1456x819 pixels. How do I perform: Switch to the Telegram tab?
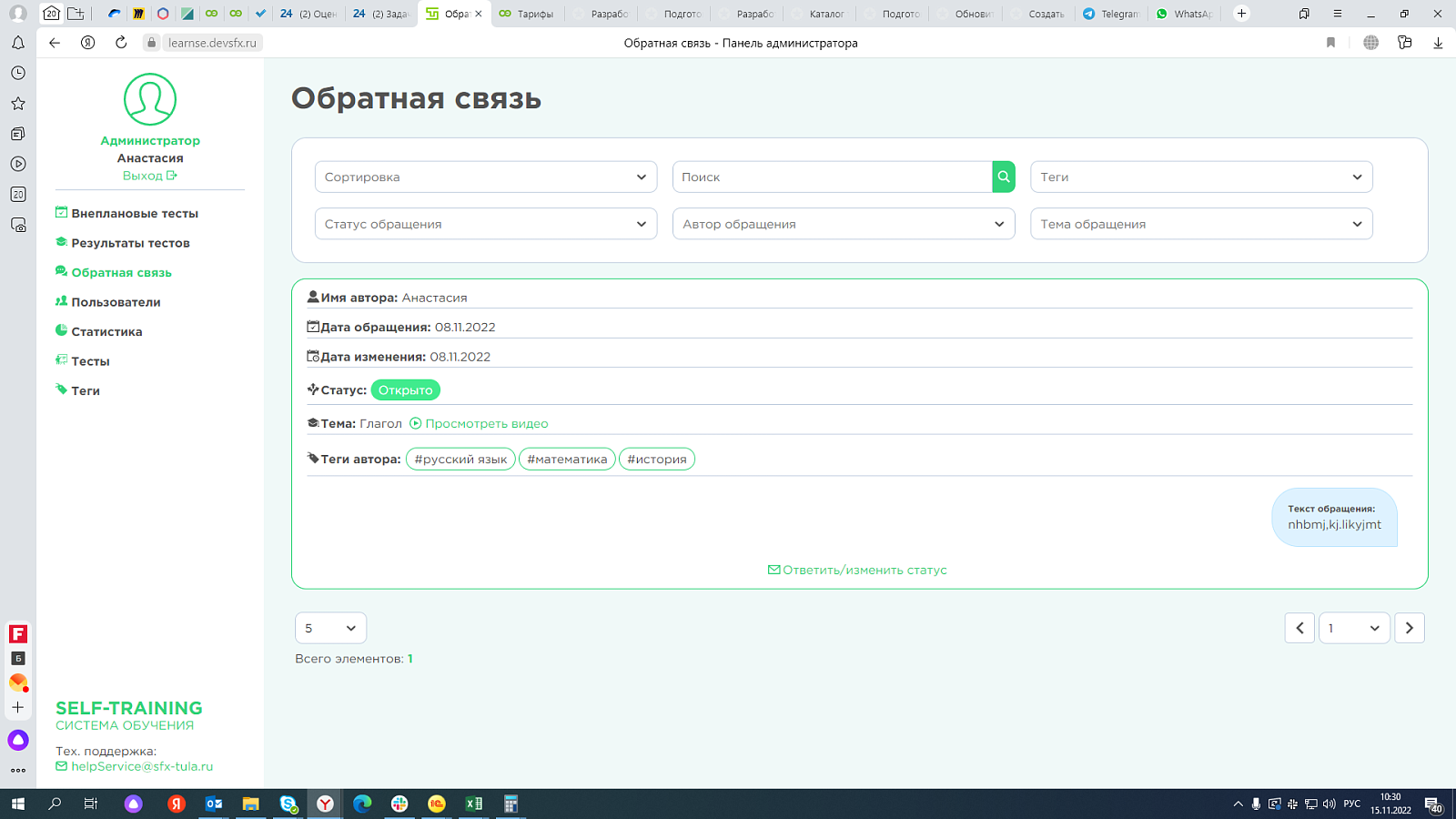tap(1111, 14)
